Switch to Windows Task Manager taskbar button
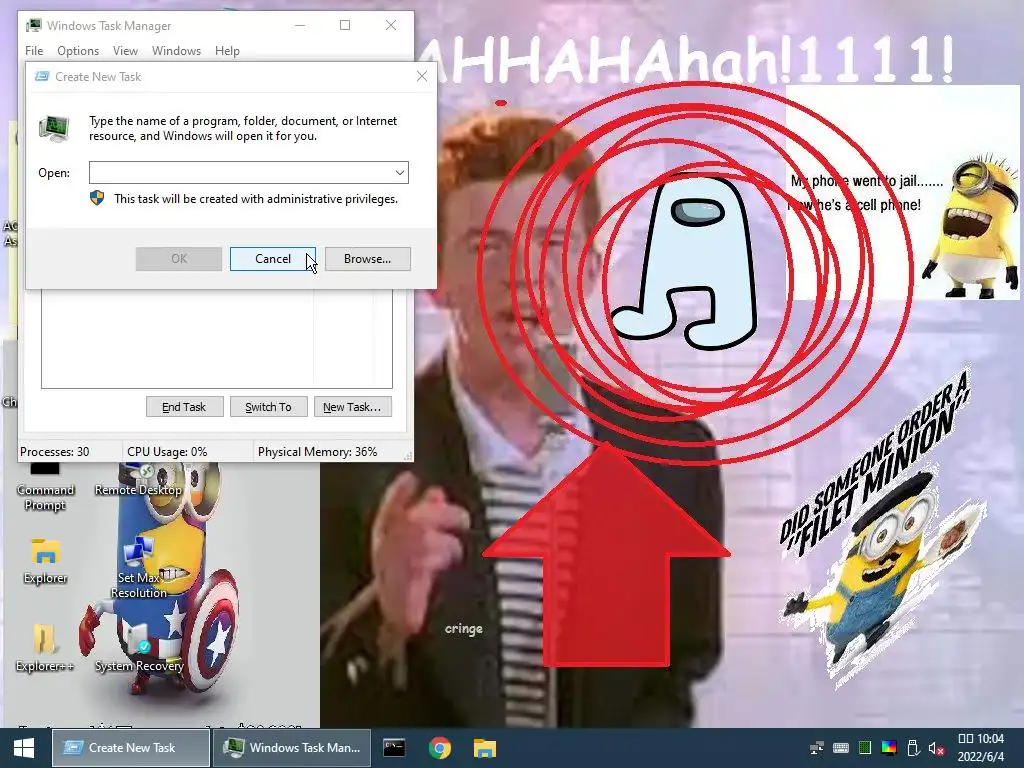Image resolution: width=1024 pixels, height=768 pixels. tap(291, 748)
